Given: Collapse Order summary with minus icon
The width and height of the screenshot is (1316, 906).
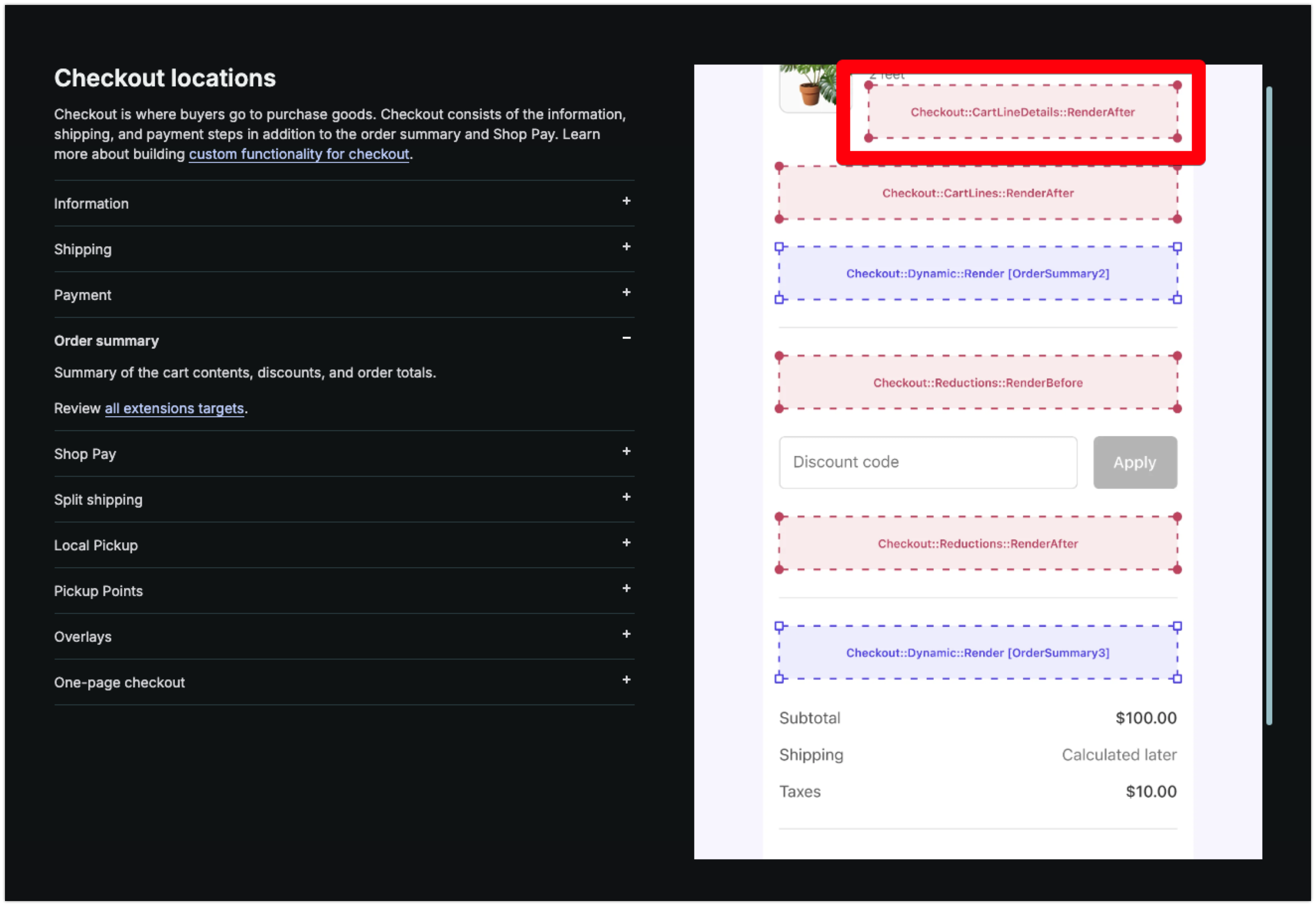Looking at the screenshot, I should 626,338.
